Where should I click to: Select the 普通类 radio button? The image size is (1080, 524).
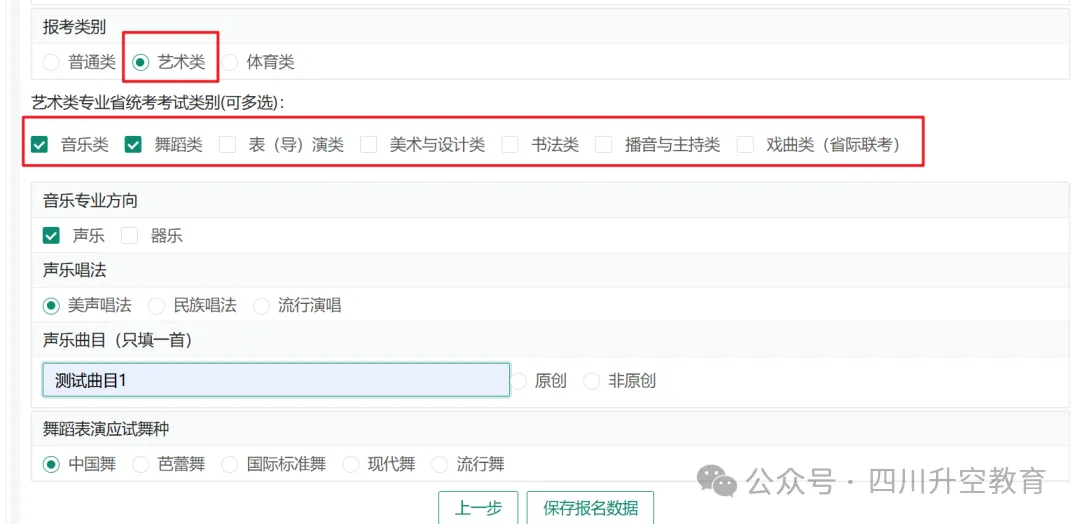point(51,63)
